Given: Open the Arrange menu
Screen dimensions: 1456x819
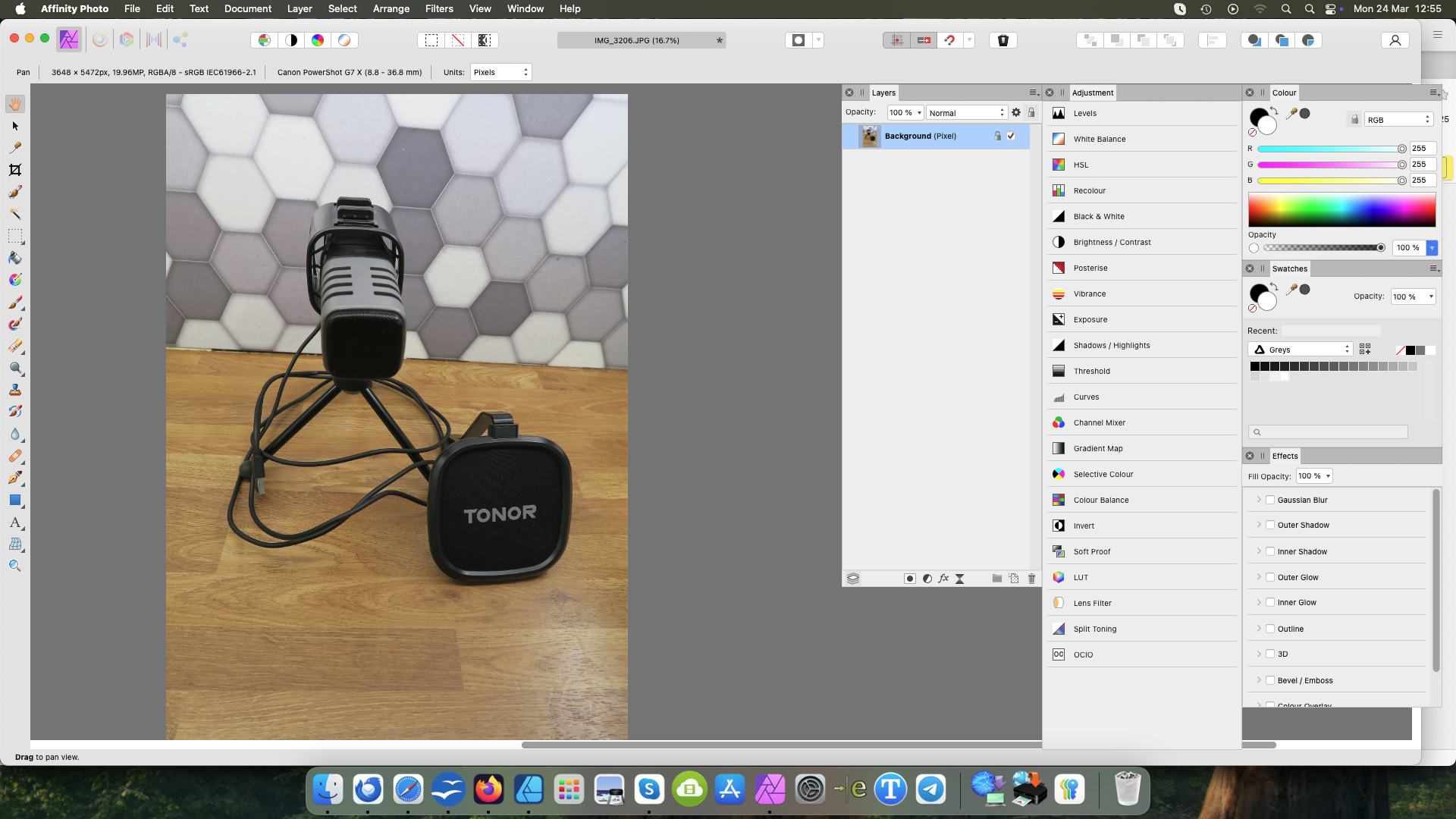Looking at the screenshot, I should [x=391, y=8].
